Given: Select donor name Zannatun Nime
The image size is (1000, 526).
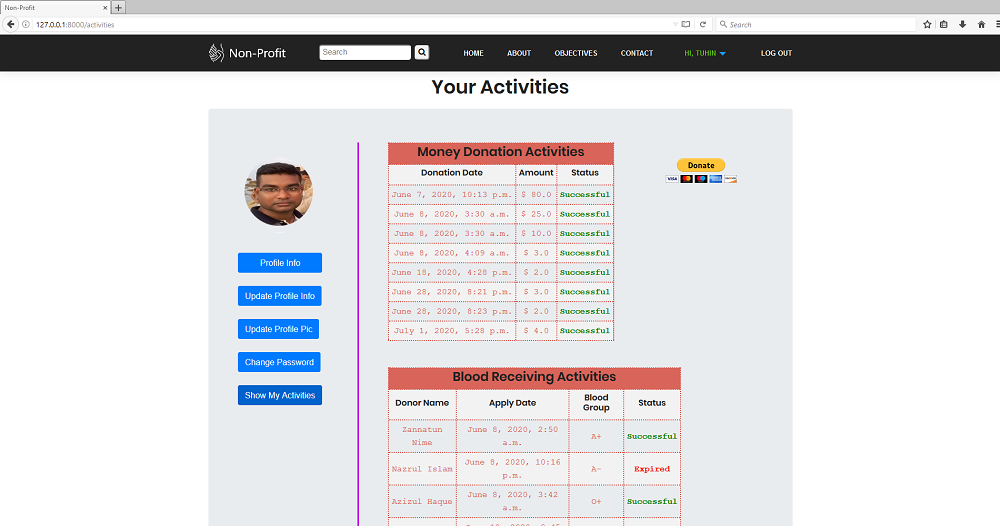Looking at the screenshot, I should 422,436.
